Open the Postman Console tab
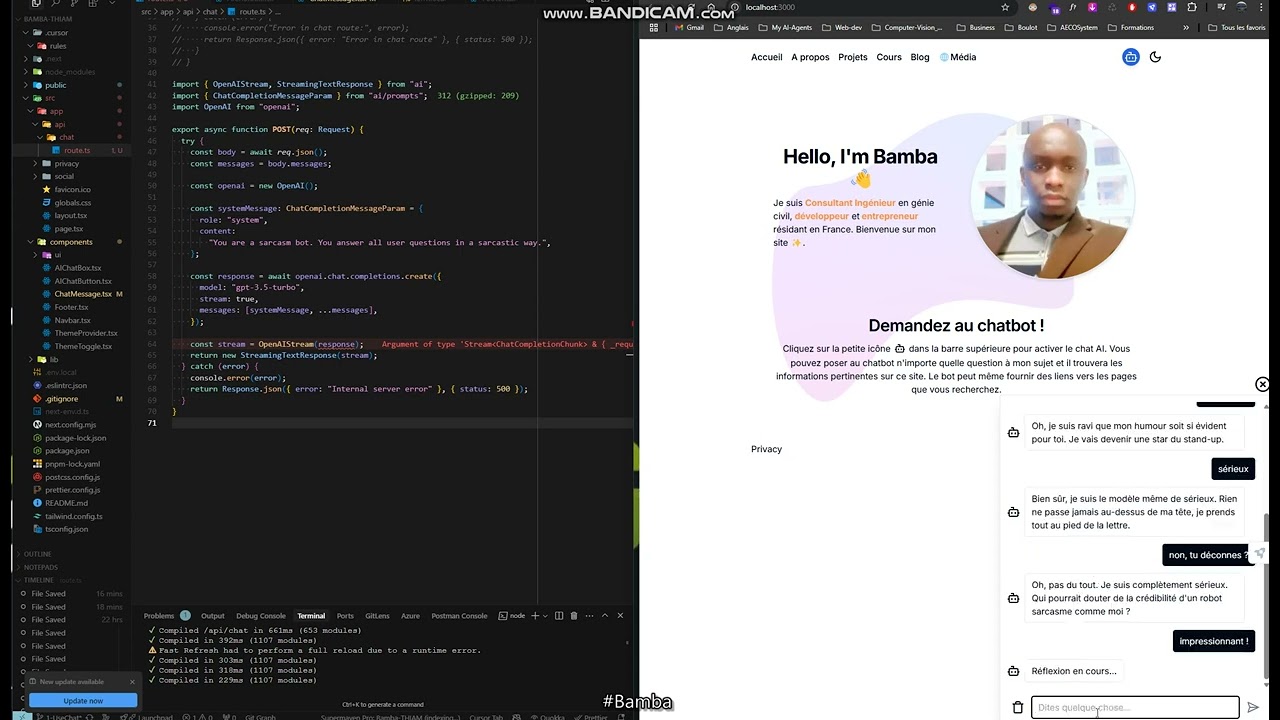Image resolution: width=1280 pixels, height=720 pixels. tap(459, 616)
